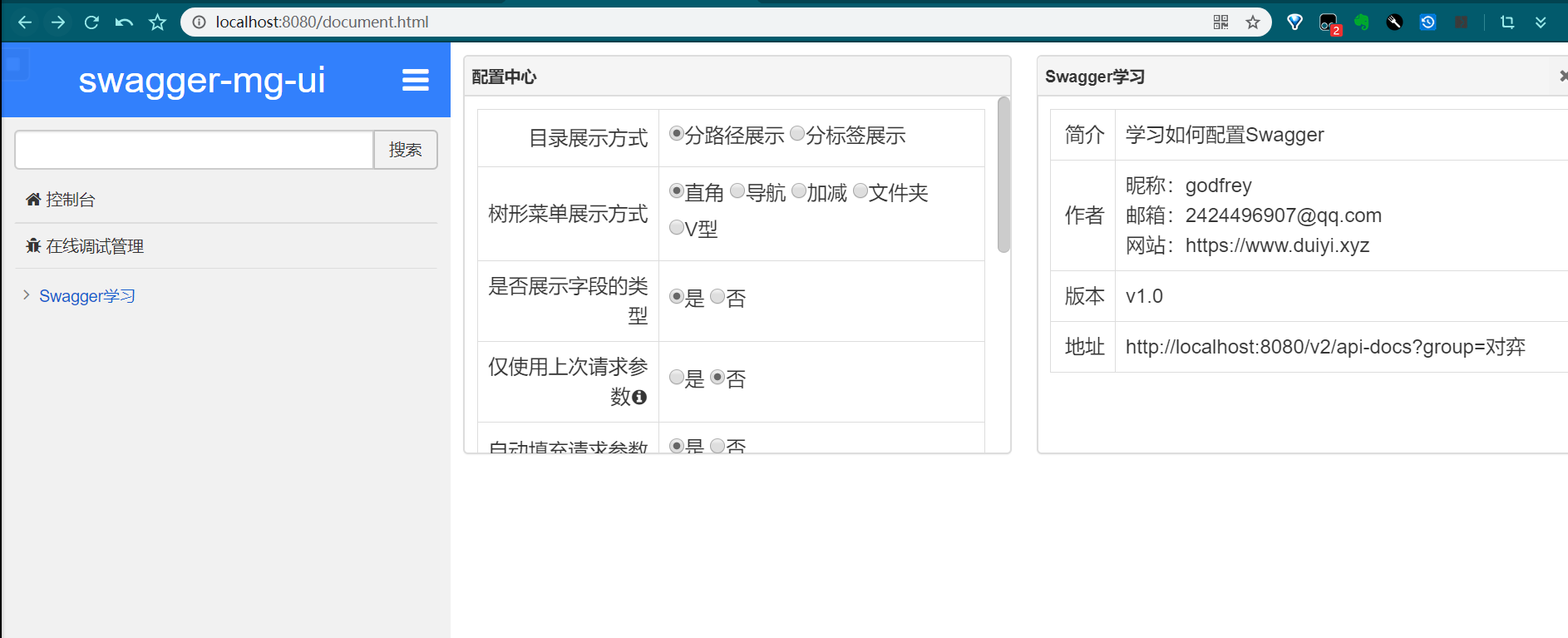The width and height of the screenshot is (1568, 638).
Task: Click the website https://www.duiyi.xyz
Action: [1278, 245]
